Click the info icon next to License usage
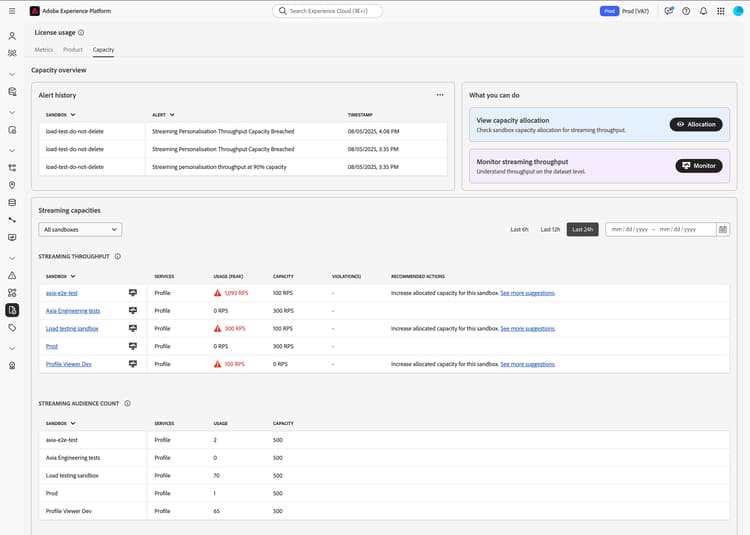The width and height of the screenshot is (750, 535). tap(81, 33)
